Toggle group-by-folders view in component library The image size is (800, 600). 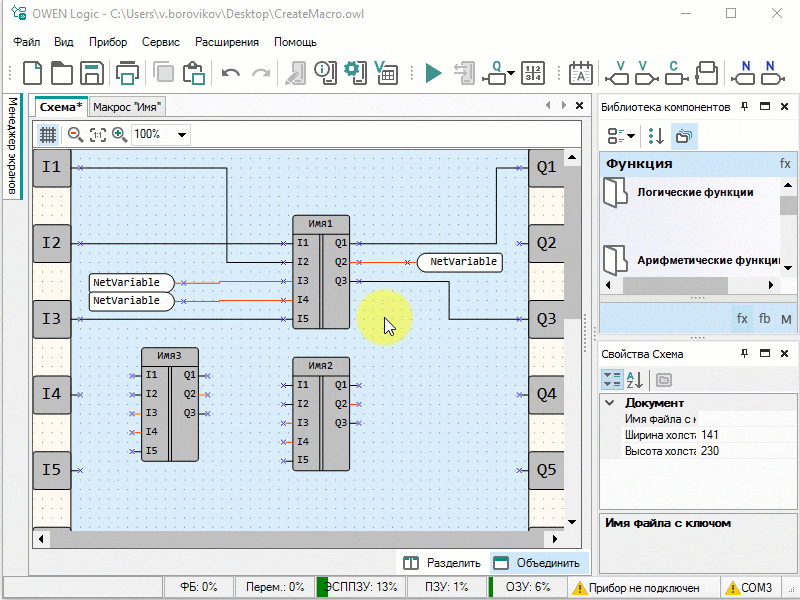click(685, 135)
